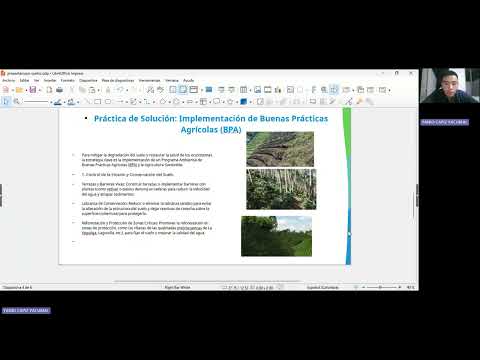Open the Paste options dropdown arrow

98,90
